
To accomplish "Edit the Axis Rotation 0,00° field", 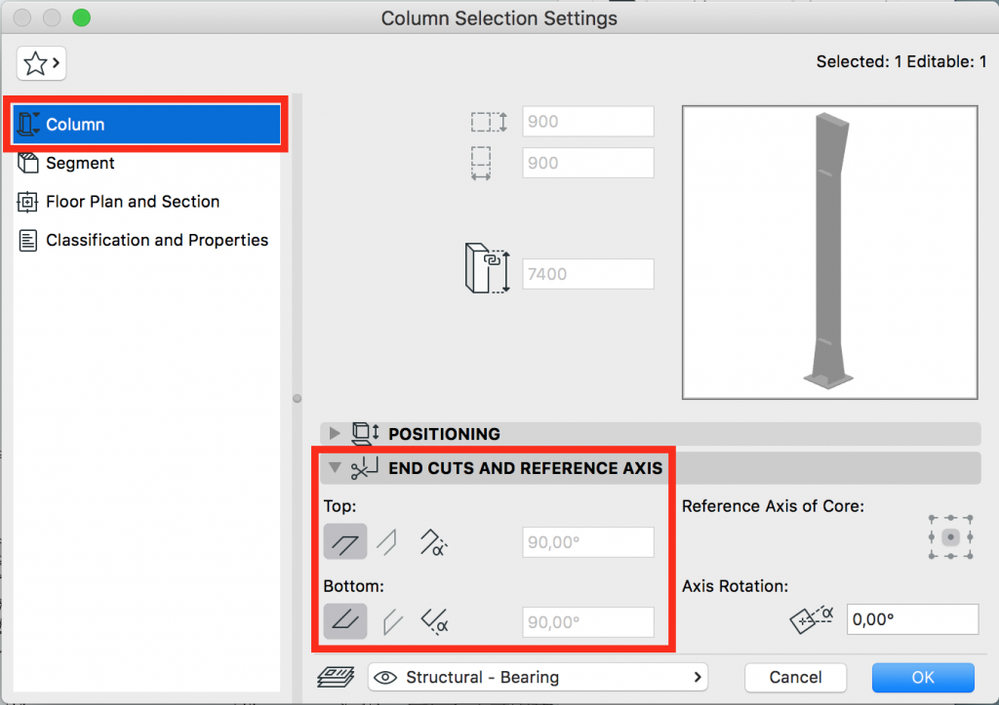I will point(912,619).
